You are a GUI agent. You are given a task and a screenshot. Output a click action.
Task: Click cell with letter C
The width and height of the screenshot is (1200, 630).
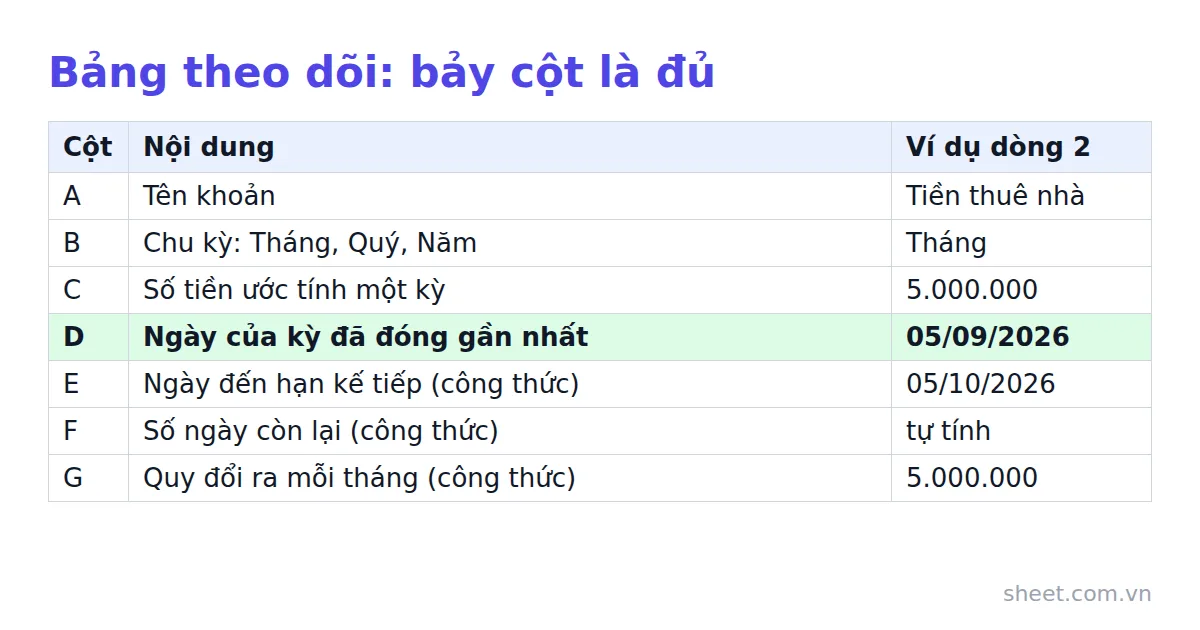(x=88, y=290)
